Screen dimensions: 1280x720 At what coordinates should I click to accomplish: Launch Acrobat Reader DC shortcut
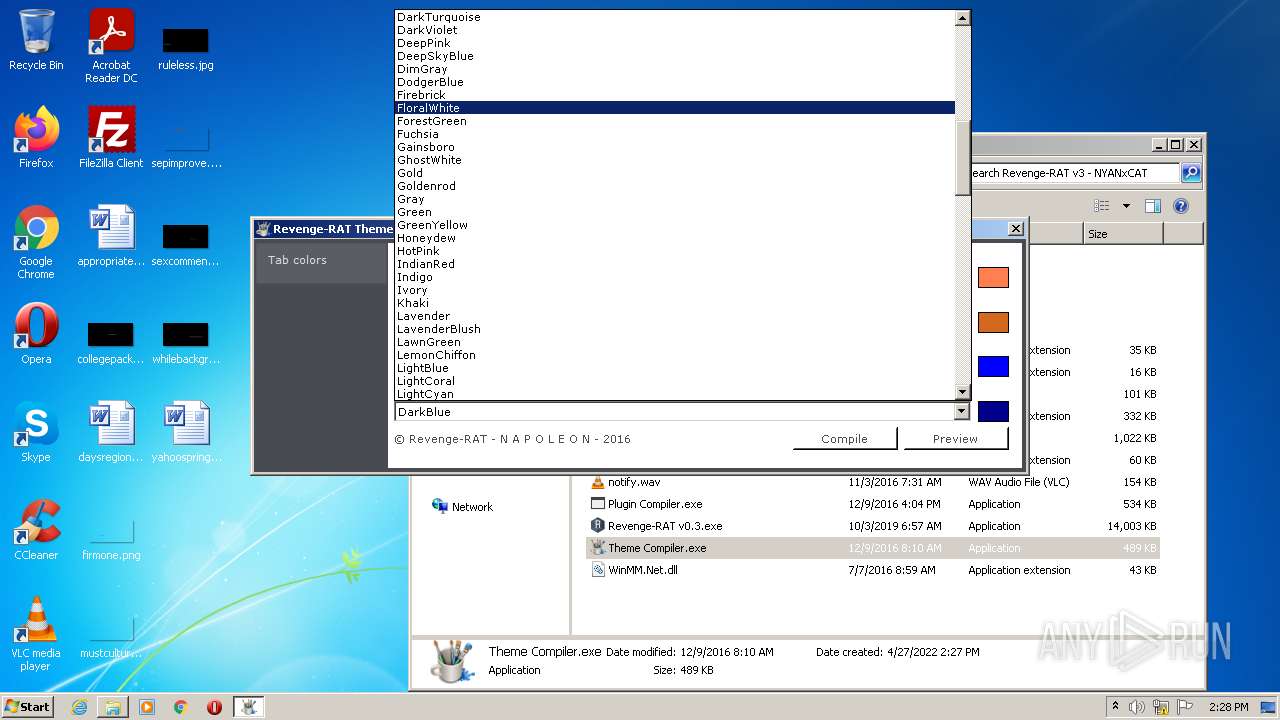[x=111, y=46]
